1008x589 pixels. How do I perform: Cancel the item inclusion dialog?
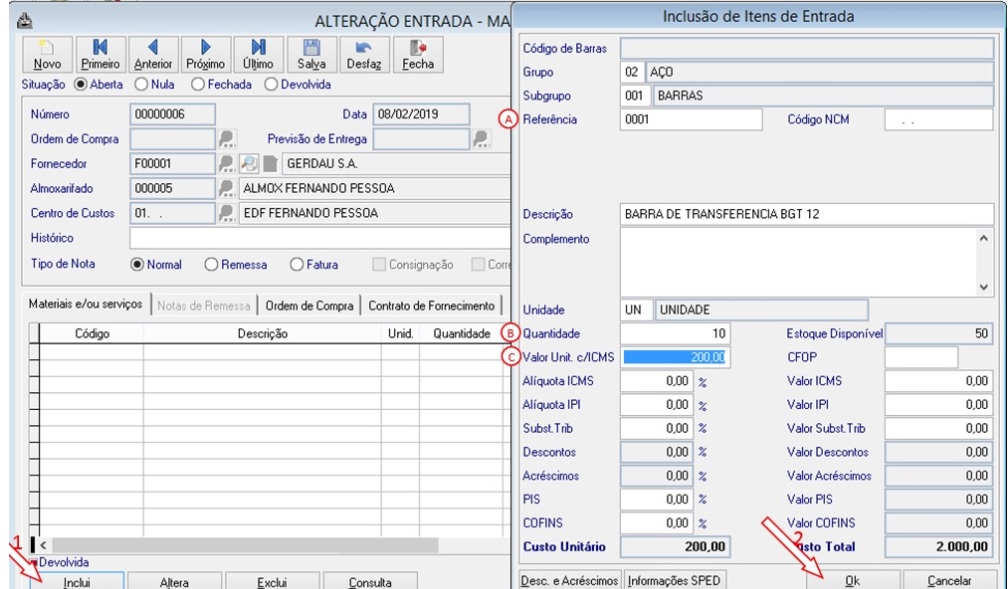click(x=950, y=579)
